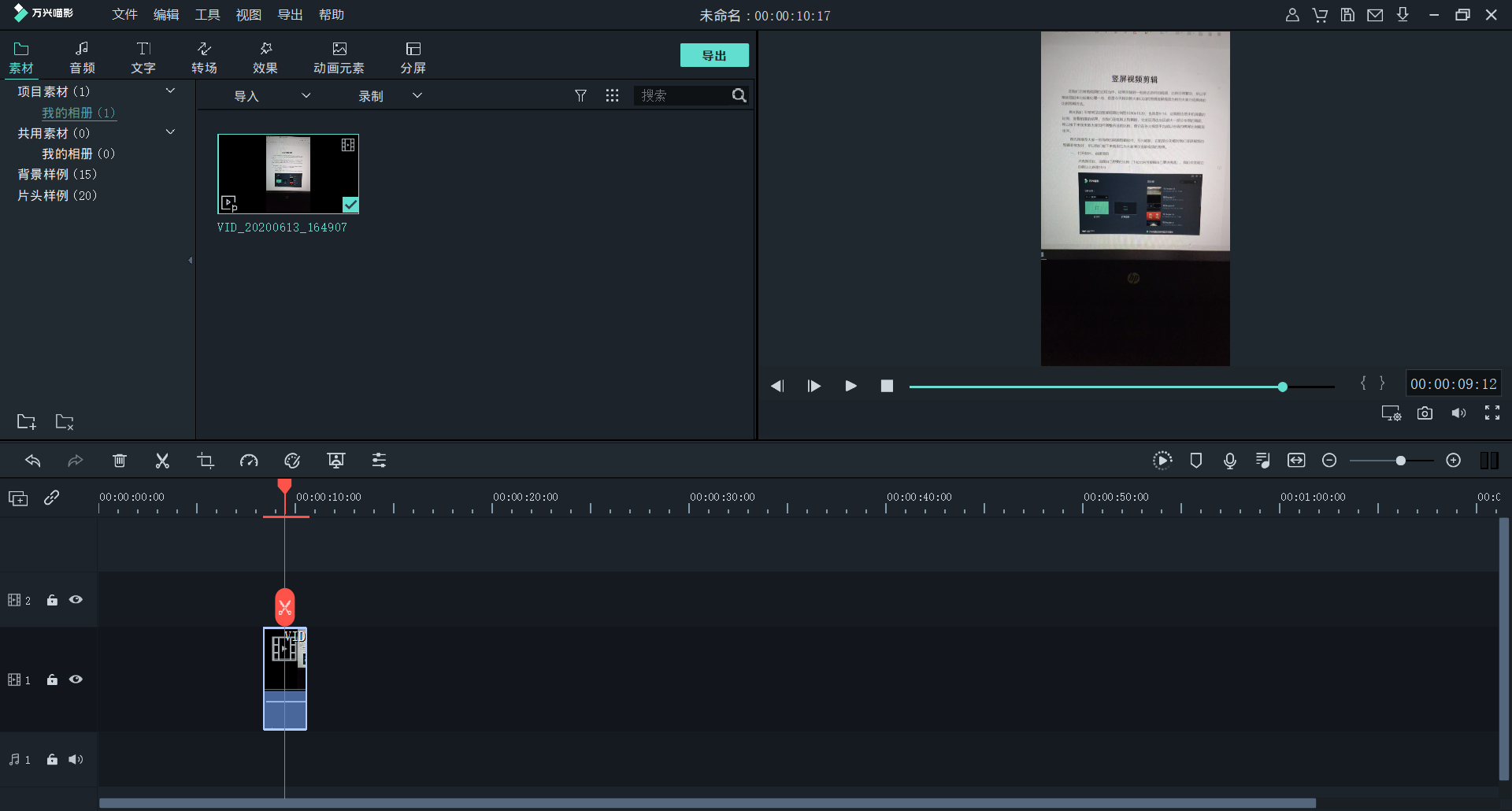Add a marker with the shield icon
This screenshot has height=811, width=1512.
pyautogui.click(x=1195, y=461)
